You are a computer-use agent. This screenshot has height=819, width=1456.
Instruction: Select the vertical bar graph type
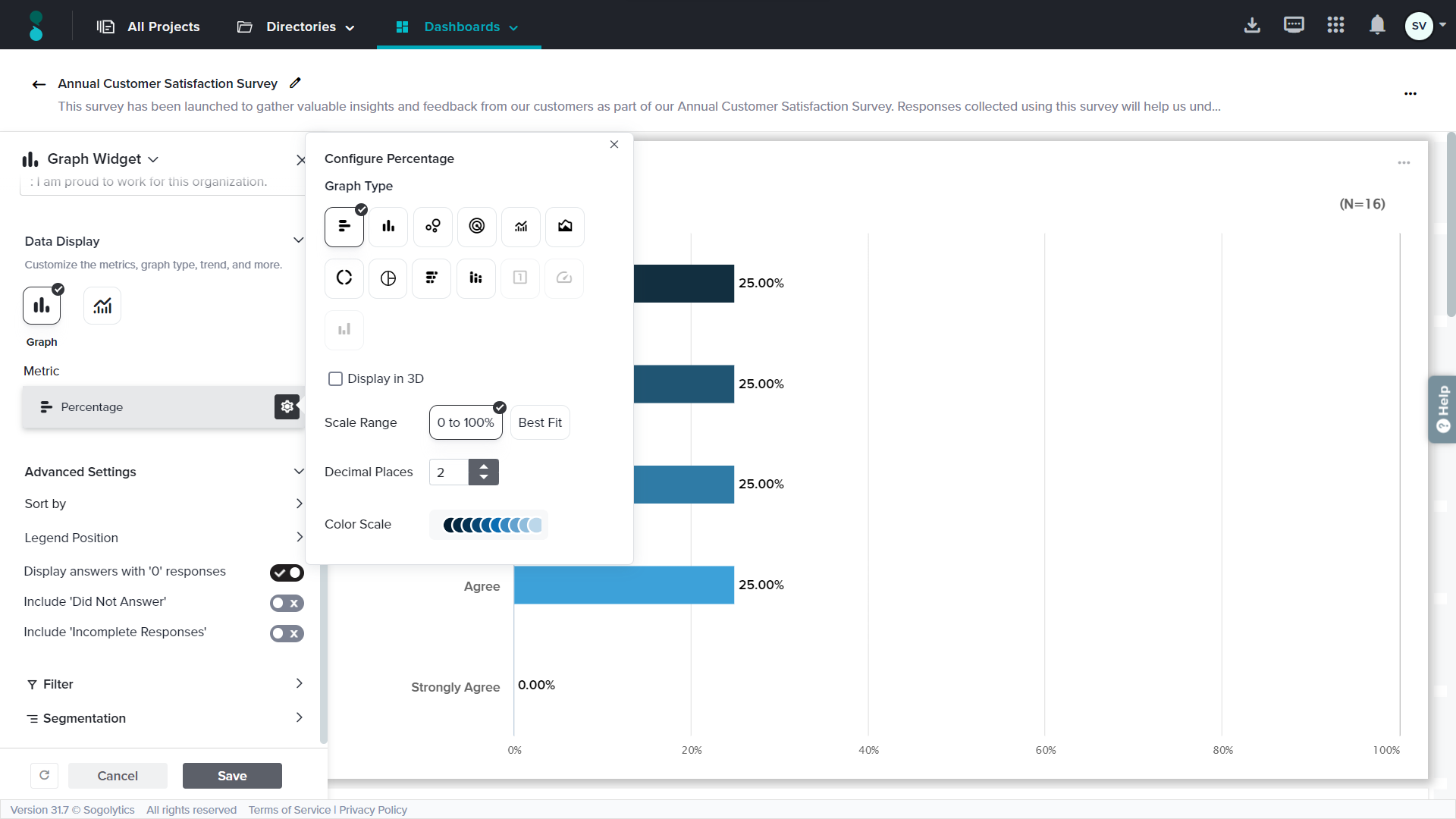click(x=388, y=227)
